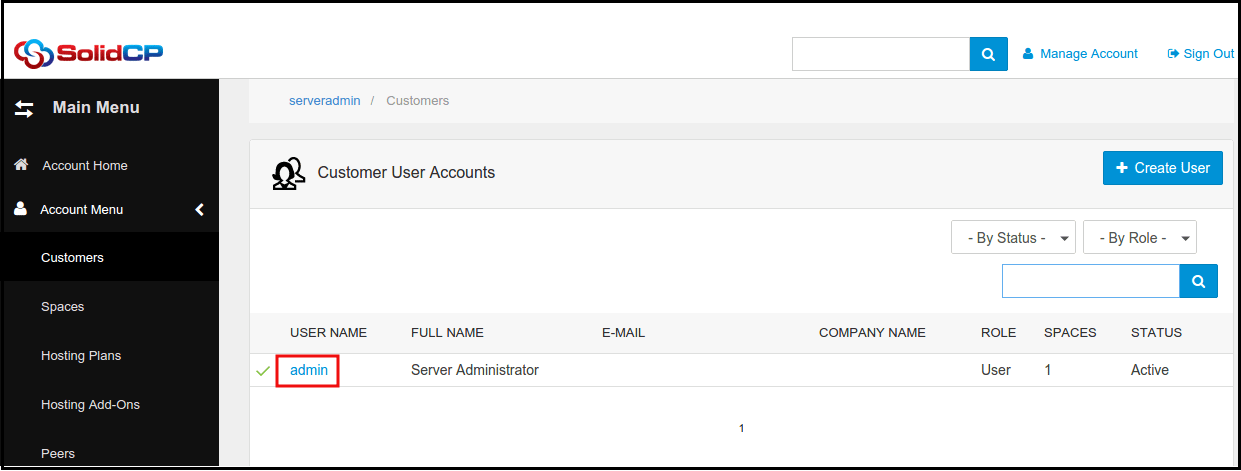Focus the customer search text field
Image resolution: width=1241 pixels, height=471 pixels.
coord(1090,281)
